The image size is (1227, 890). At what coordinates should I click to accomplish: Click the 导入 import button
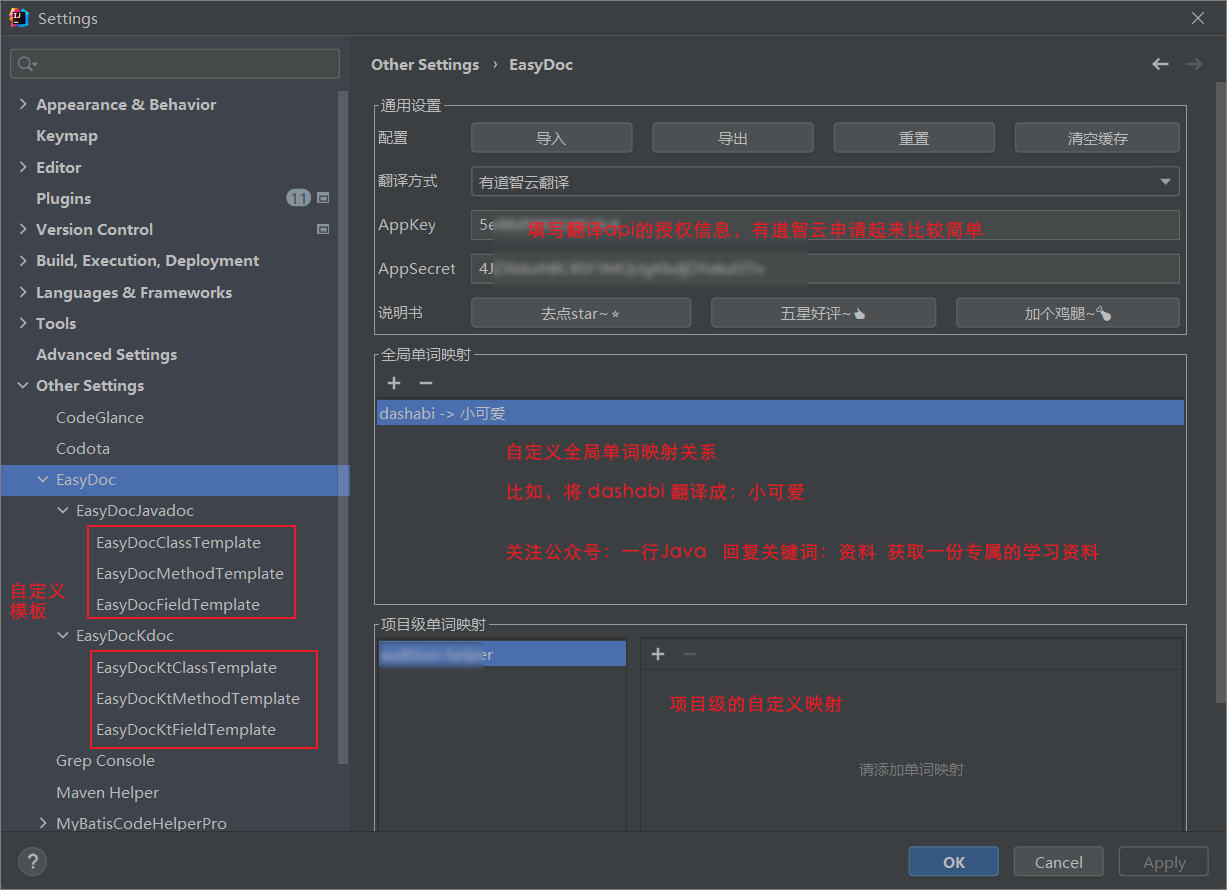click(x=551, y=138)
